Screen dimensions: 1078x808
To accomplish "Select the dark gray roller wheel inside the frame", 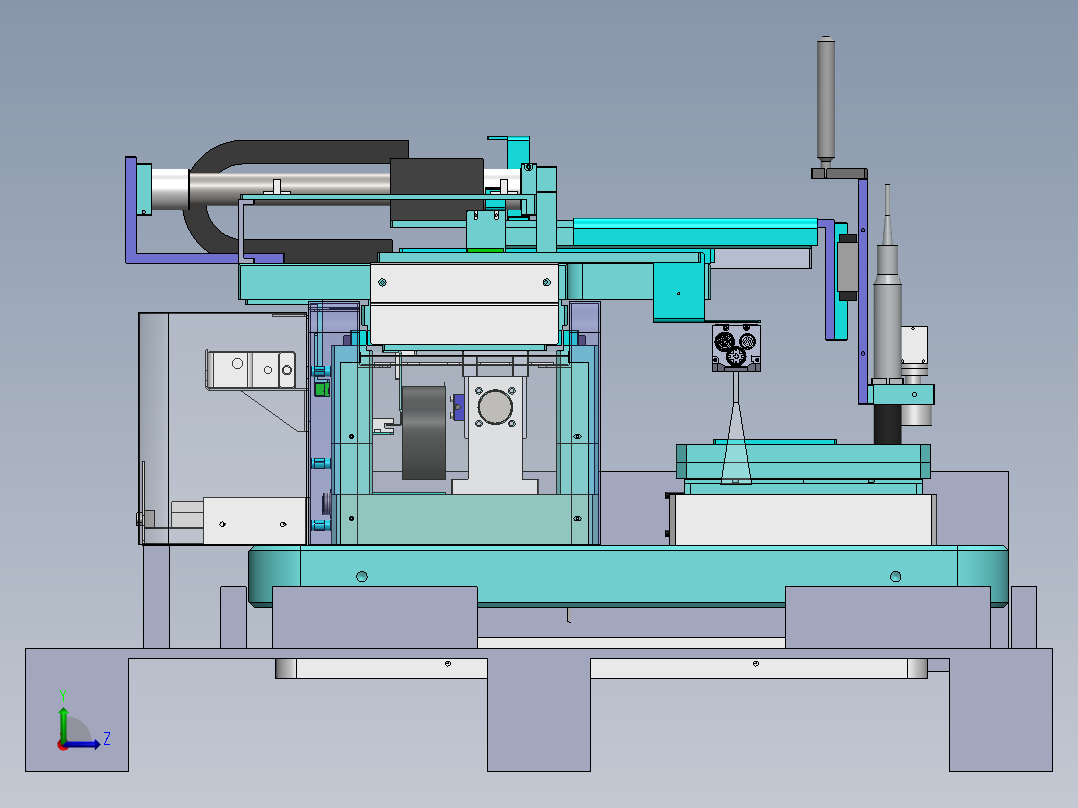I will tap(424, 433).
